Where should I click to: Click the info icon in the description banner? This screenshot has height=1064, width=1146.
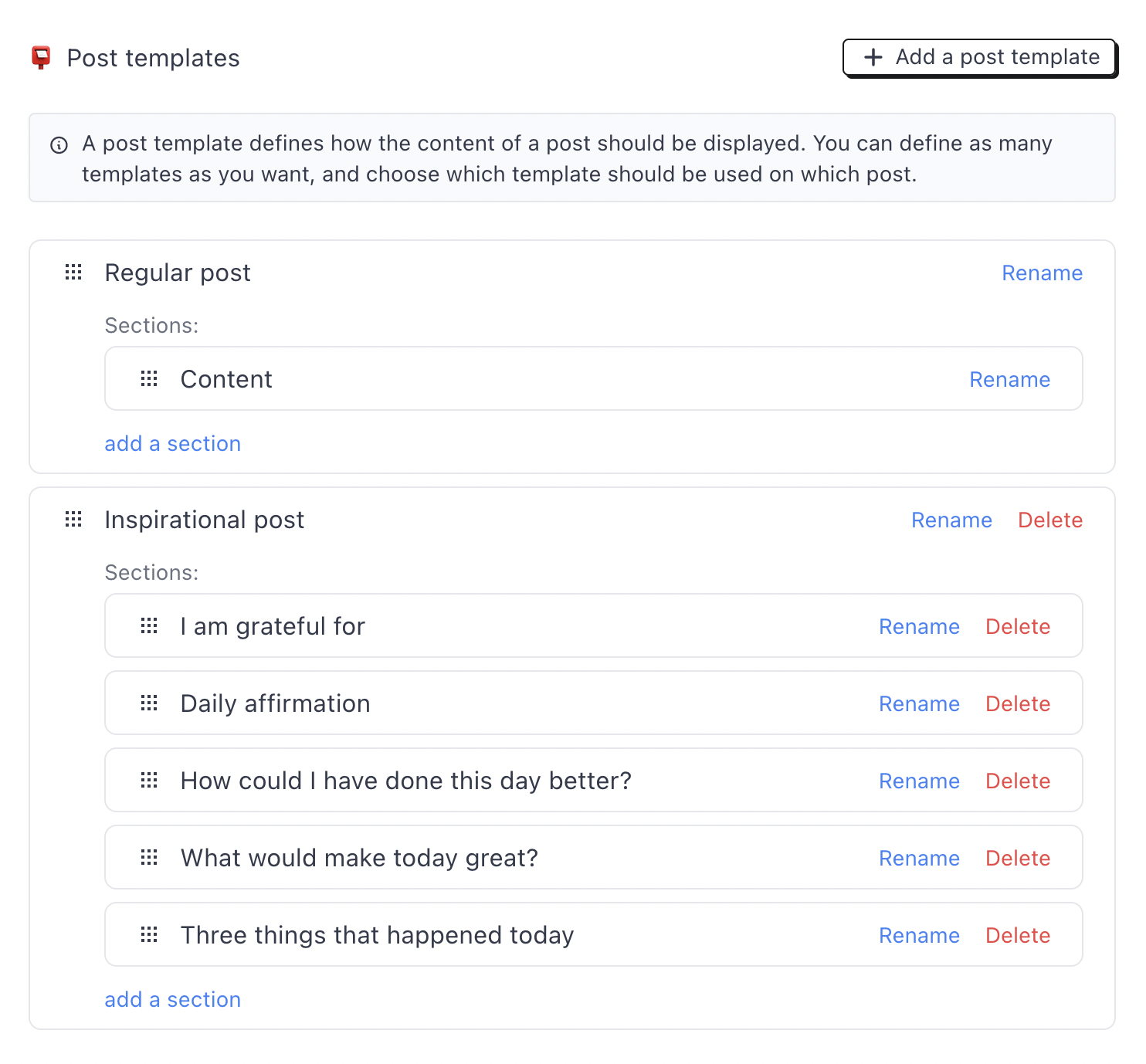pos(59,145)
